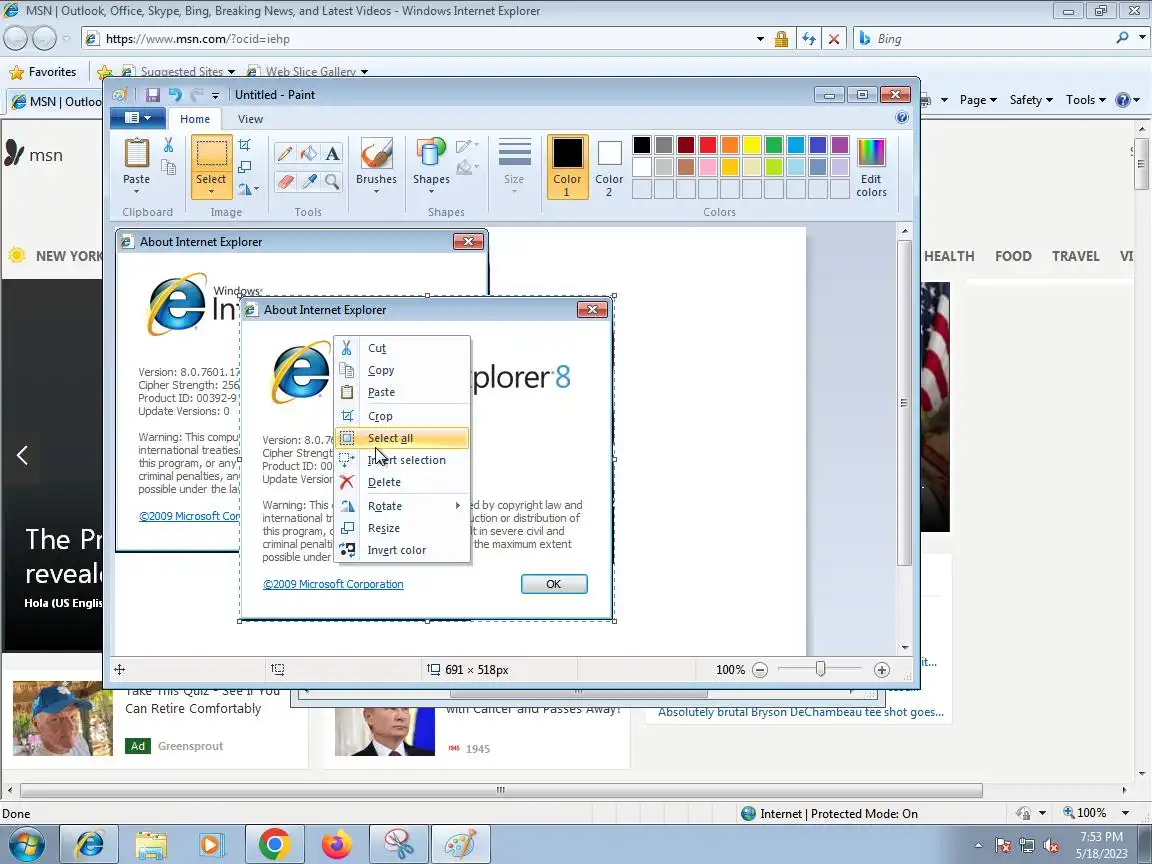Click ©2009 Microsoft Corporation link in front dialog
The width and height of the screenshot is (1152, 864).
[x=333, y=584]
